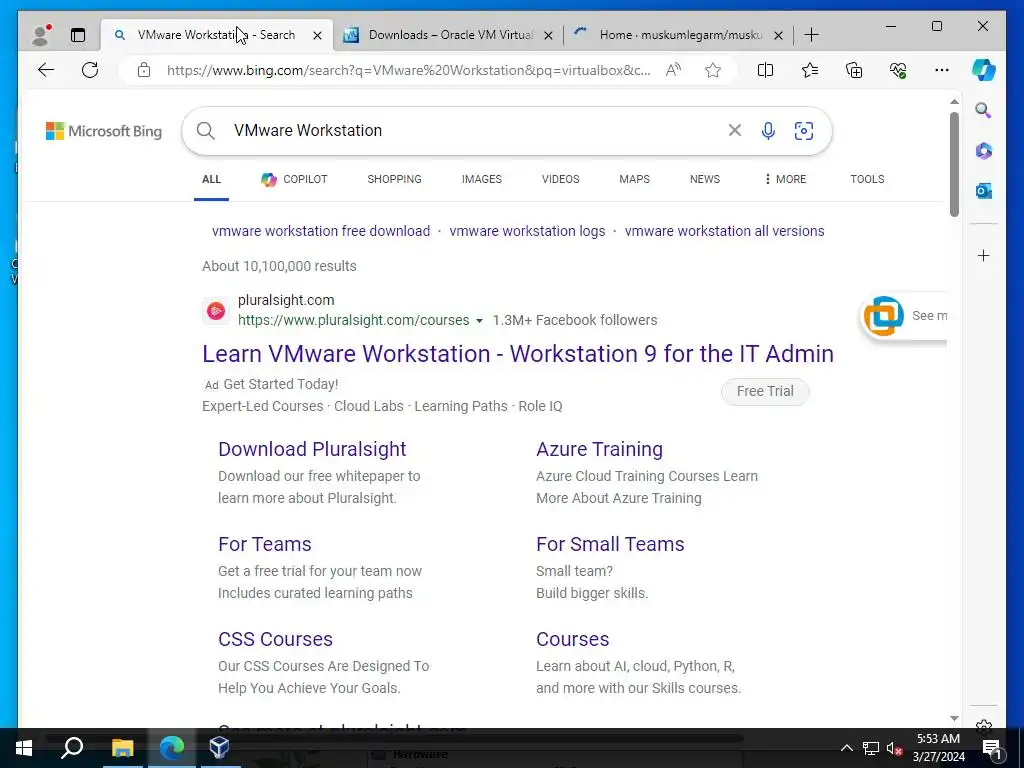The height and width of the screenshot is (768, 1024).
Task: Open 'vmware workstation all versions' suggestion
Action: pyautogui.click(x=724, y=231)
